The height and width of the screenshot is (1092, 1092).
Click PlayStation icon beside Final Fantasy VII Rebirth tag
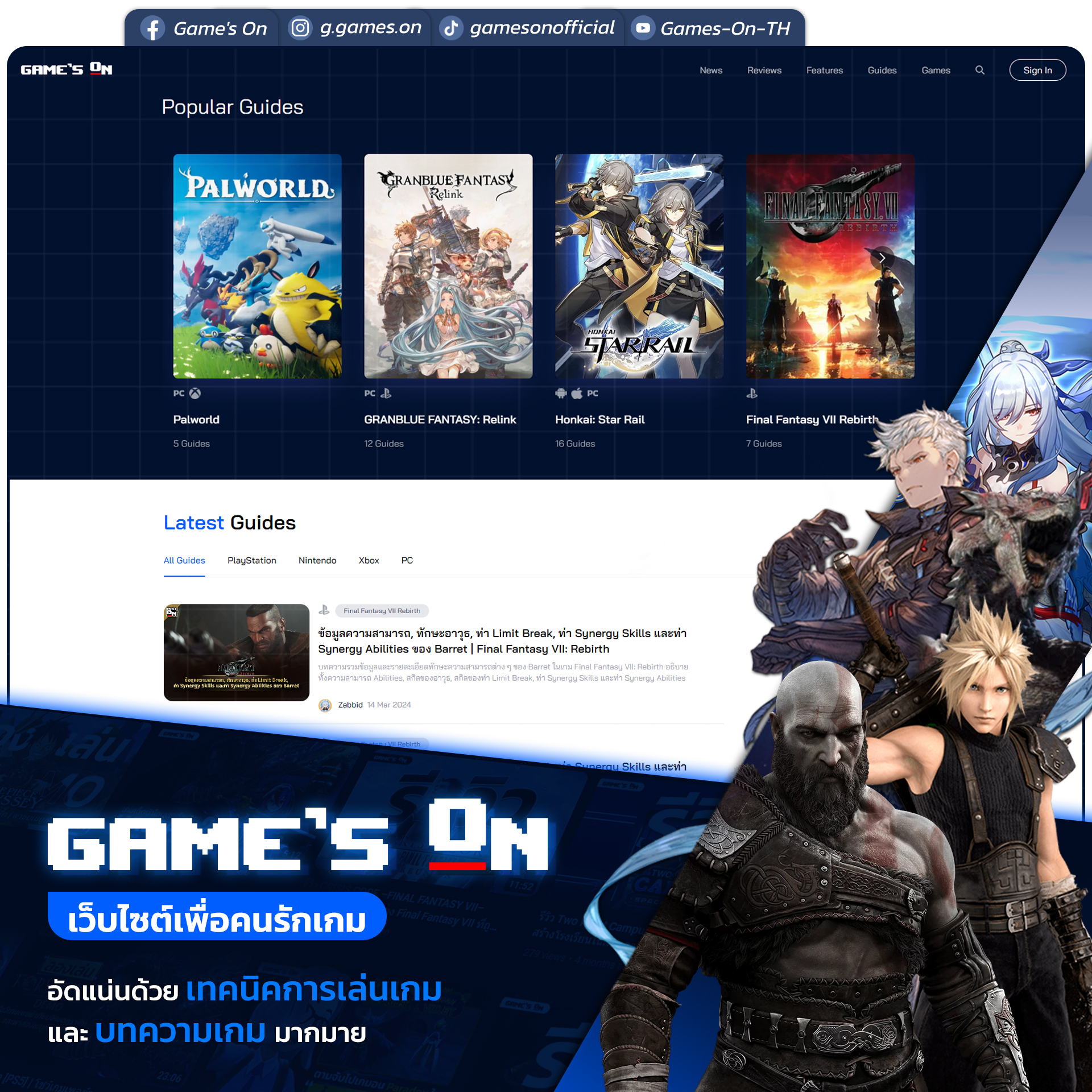[x=324, y=610]
